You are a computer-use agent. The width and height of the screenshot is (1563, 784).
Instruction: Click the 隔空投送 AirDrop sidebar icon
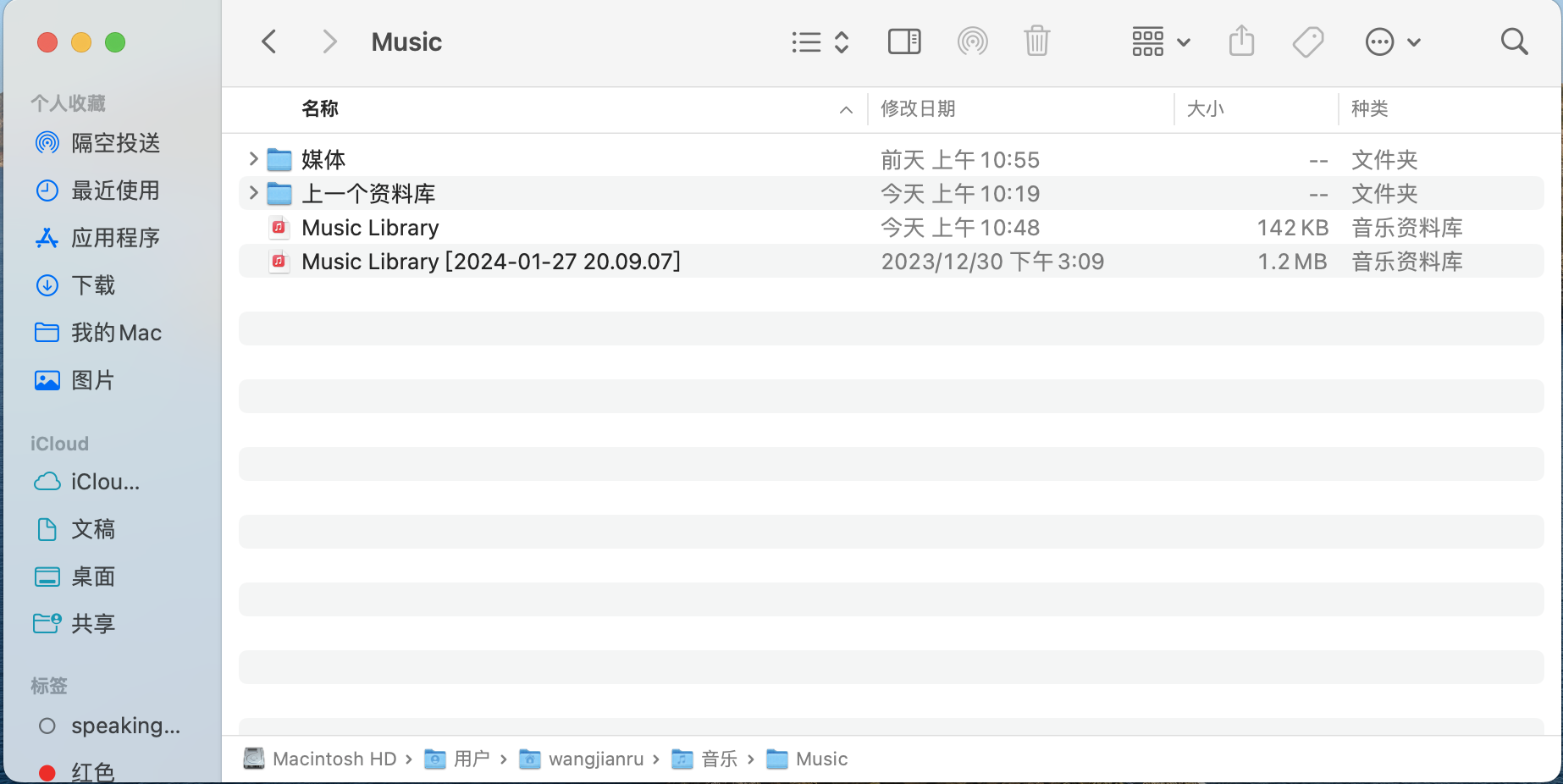click(47, 142)
